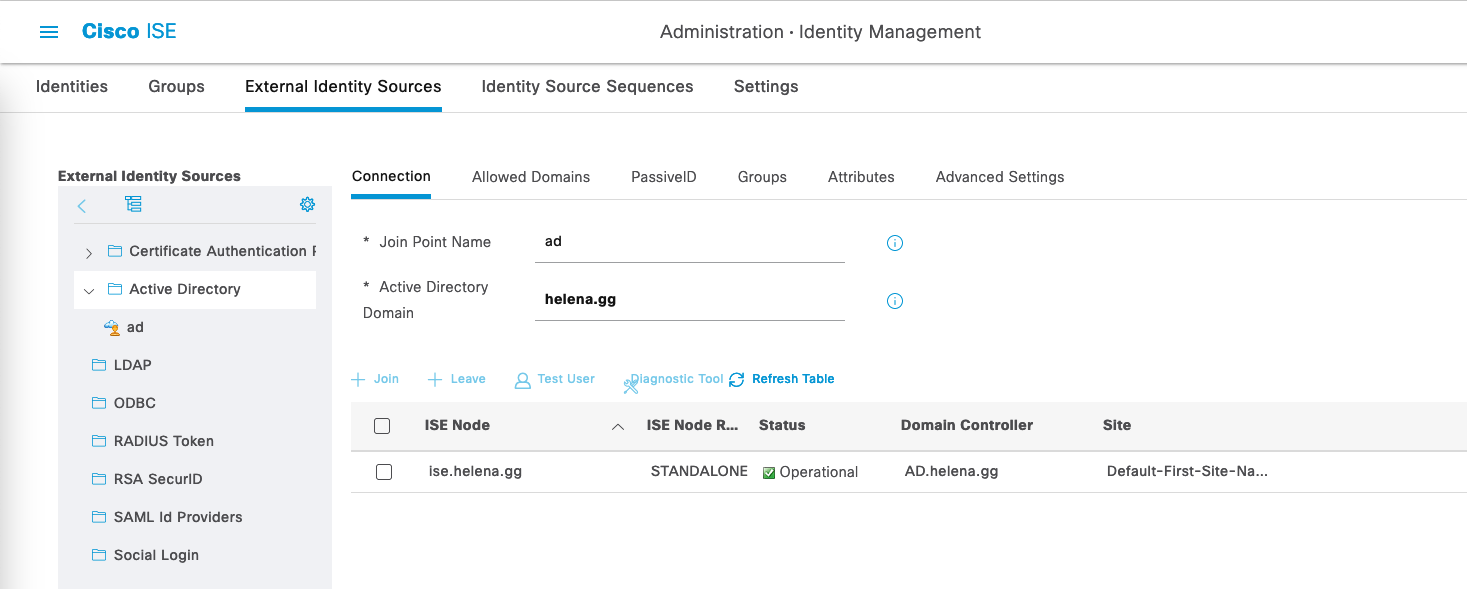Toggle the select-all checkbox in table header
The image size is (1467, 589).
click(x=382, y=426)
